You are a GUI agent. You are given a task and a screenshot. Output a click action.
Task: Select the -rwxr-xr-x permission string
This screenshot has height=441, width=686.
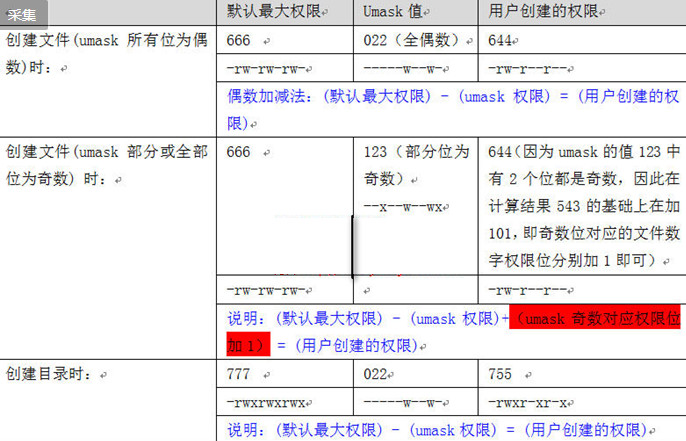pyautogui.click(x=530, y=402)
